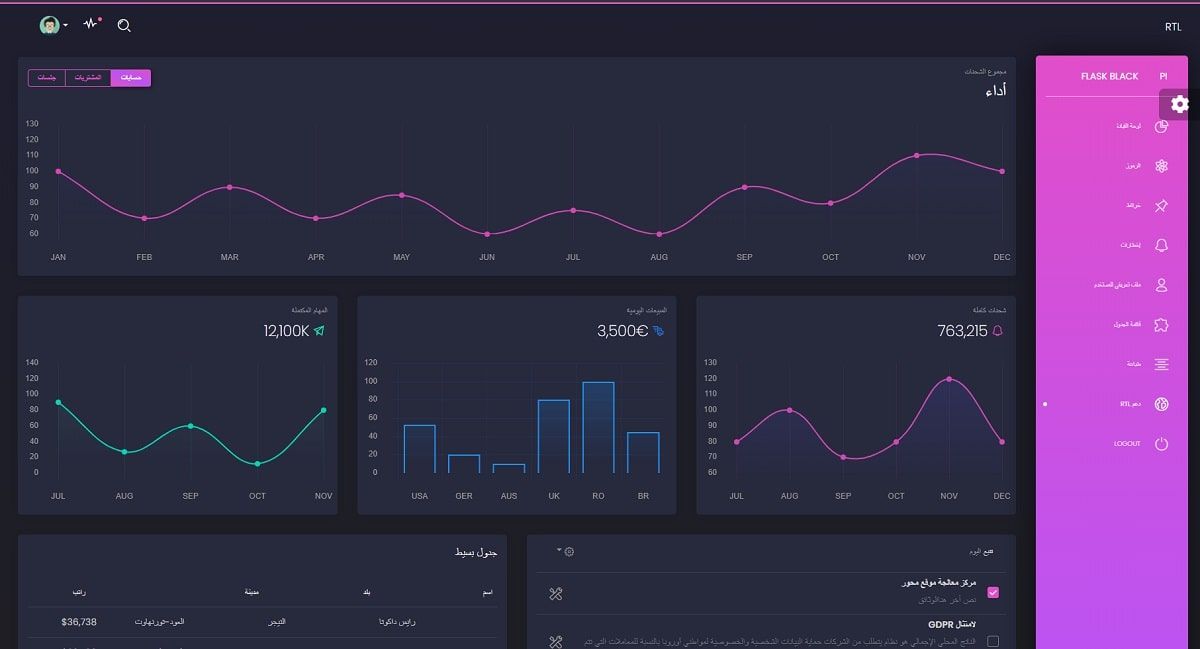Viewport: 1200px width, 649px height.
Task: Open the typography lines icon in the sidebar
Action: tap(1161, 364)
